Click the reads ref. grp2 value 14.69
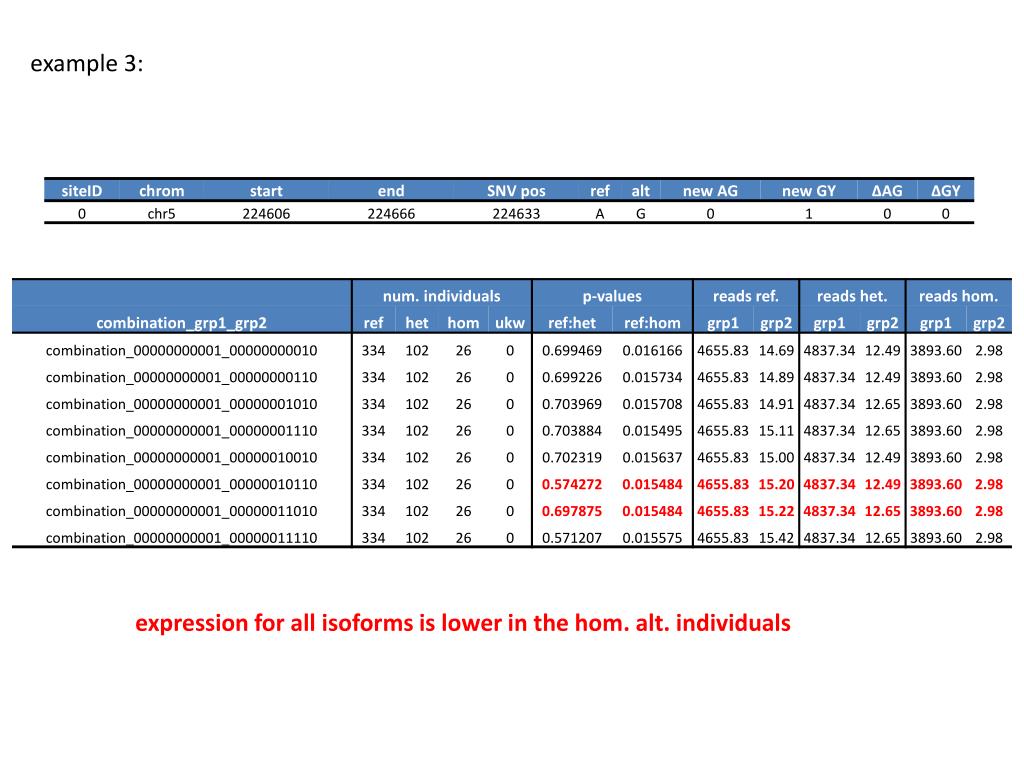The image size is (1024, 768). point(776,350)
